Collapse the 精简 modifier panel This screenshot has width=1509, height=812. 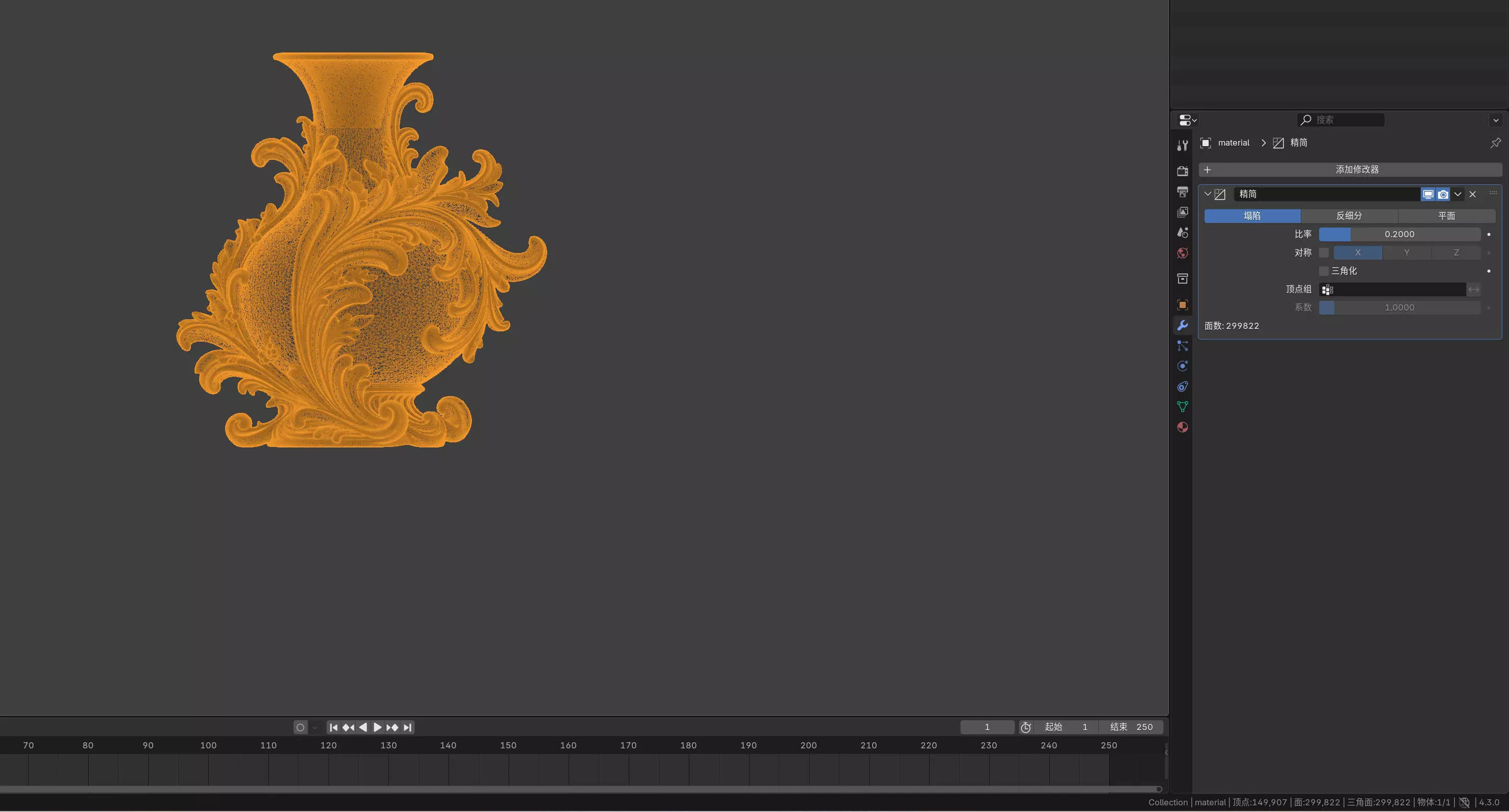pos(1207,194)
